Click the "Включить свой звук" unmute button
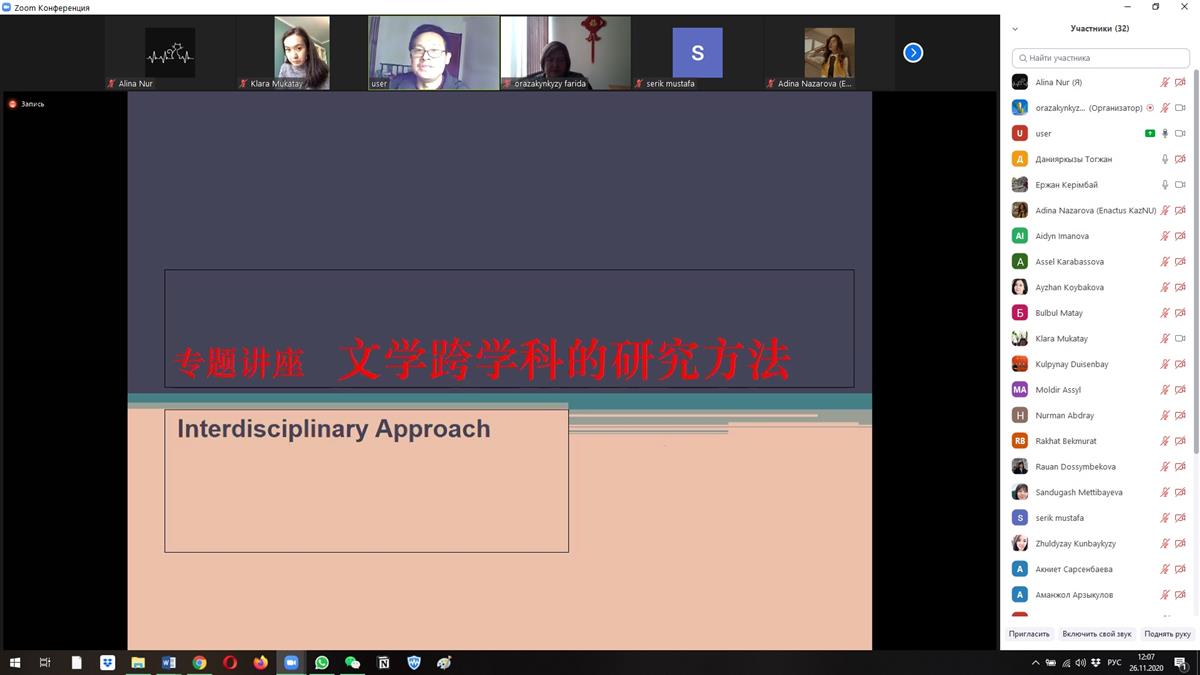 (1096, 634)
